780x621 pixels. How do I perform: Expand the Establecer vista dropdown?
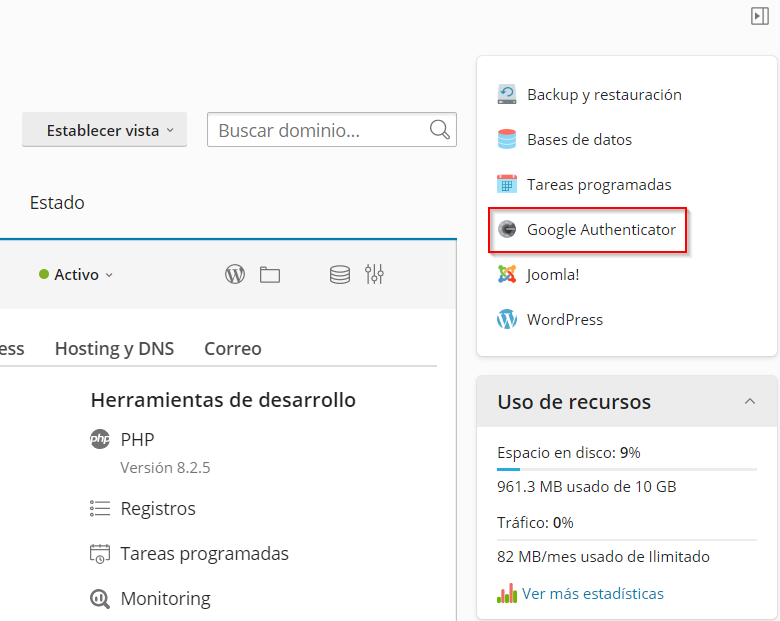click(105, 130)
